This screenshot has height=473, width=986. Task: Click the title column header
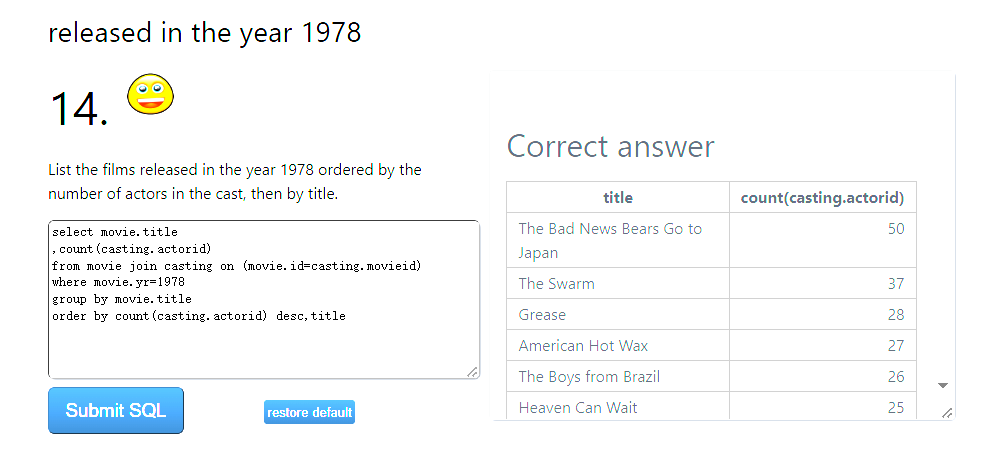[x=618, y=198]
